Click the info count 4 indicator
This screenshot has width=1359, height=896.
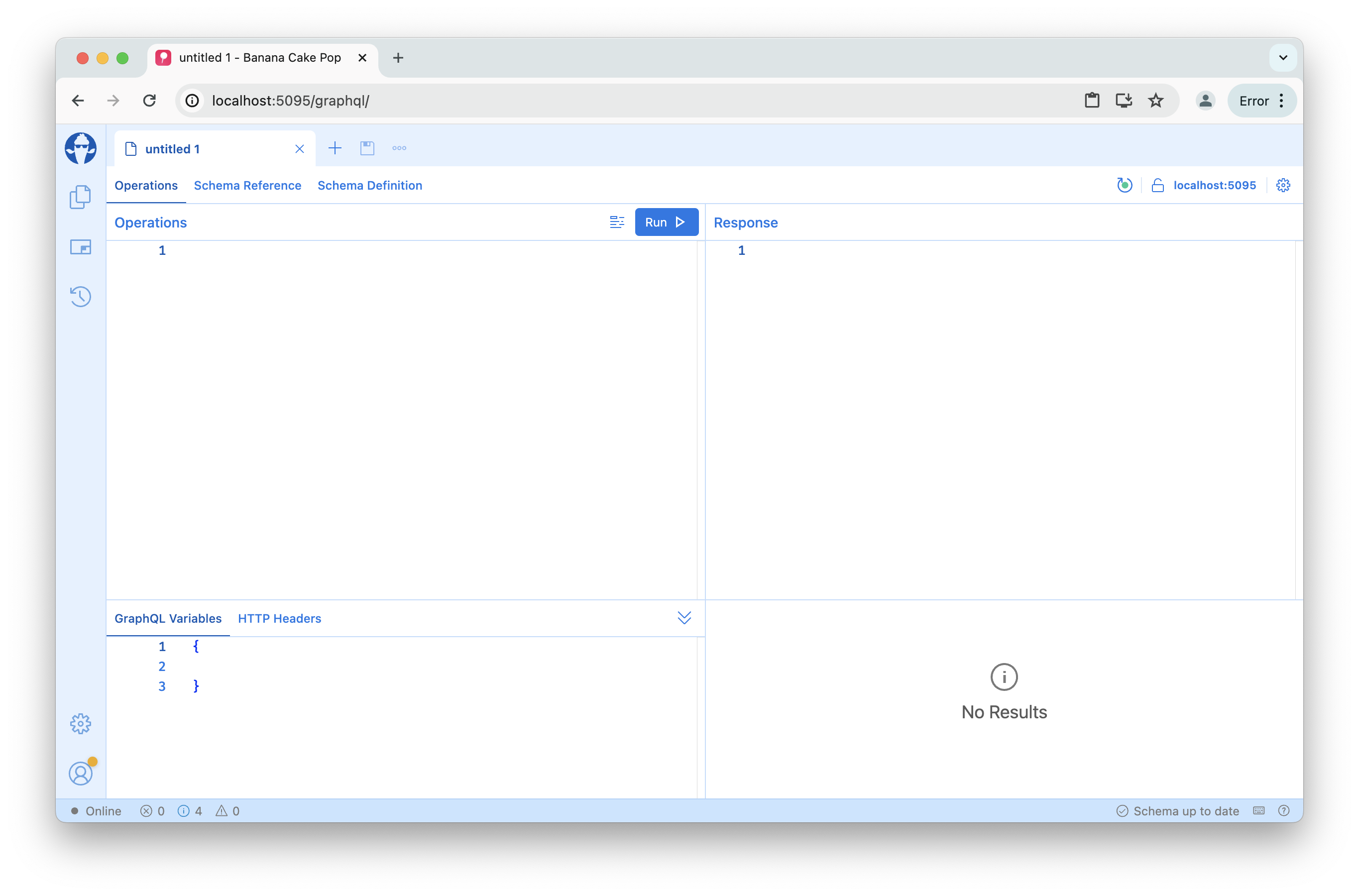(x=190, y=810)
